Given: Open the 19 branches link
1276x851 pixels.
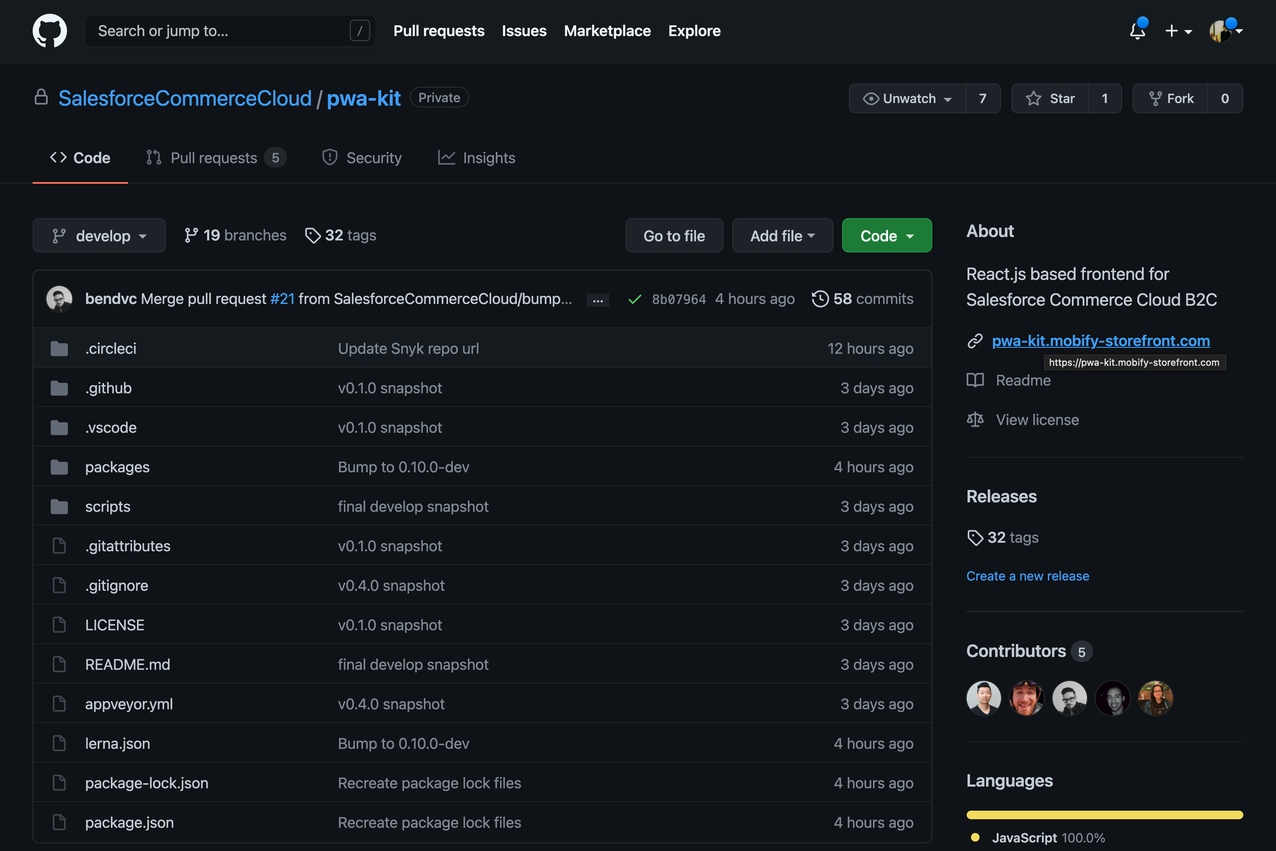Looking at the screenshot, I should (235, 235).
